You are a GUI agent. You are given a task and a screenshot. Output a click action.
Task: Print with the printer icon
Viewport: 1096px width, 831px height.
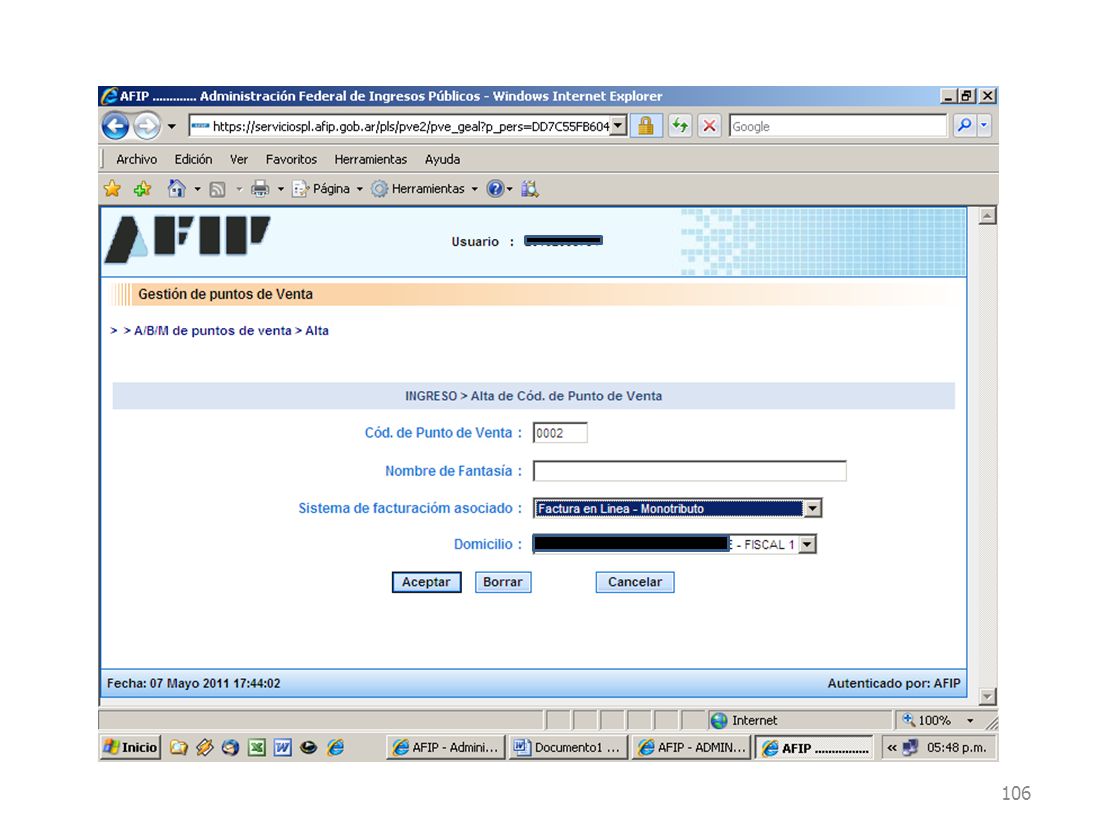pos(260,189)
